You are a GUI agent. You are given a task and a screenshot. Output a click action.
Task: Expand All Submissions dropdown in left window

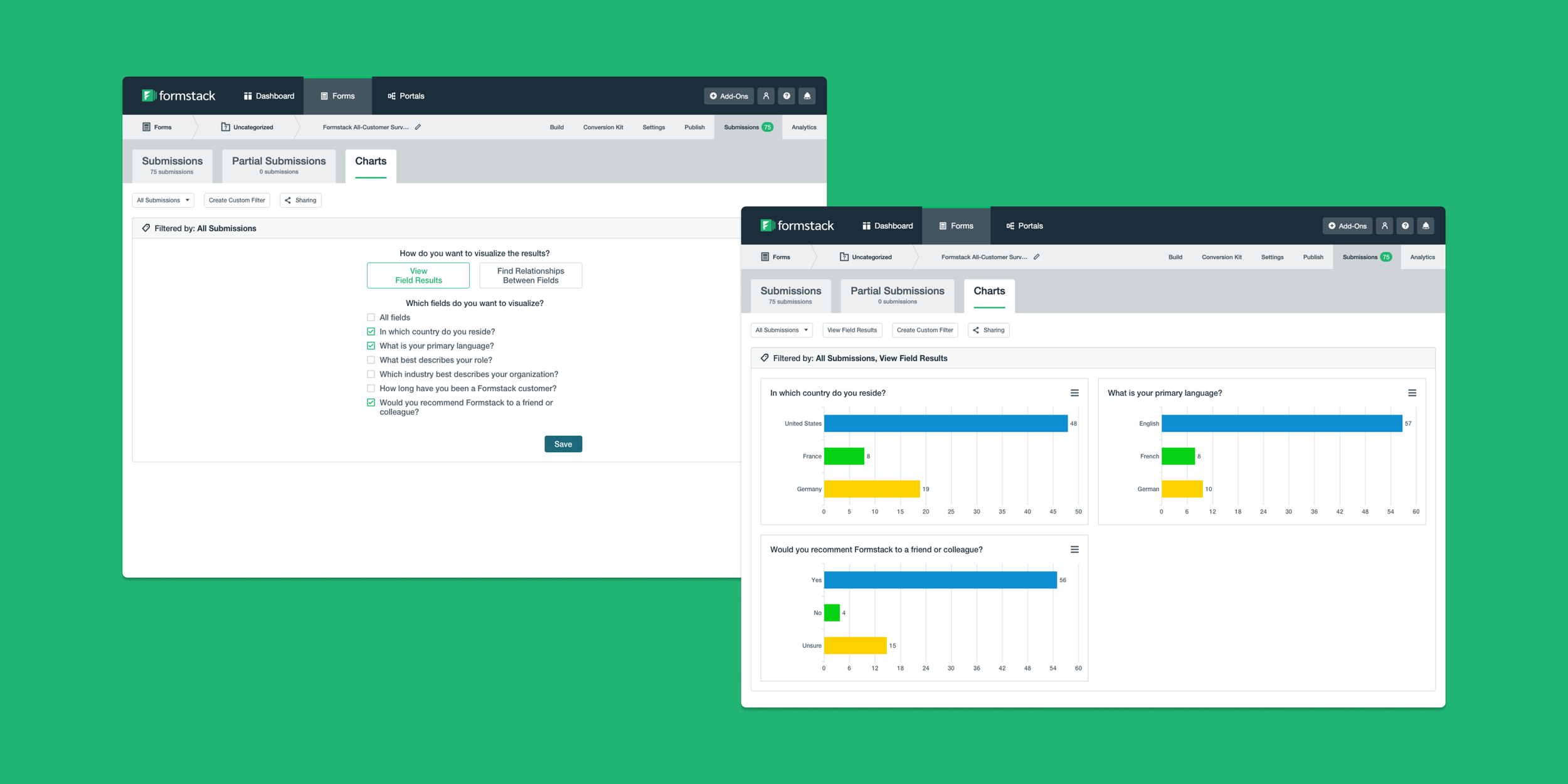click(163, 201)
